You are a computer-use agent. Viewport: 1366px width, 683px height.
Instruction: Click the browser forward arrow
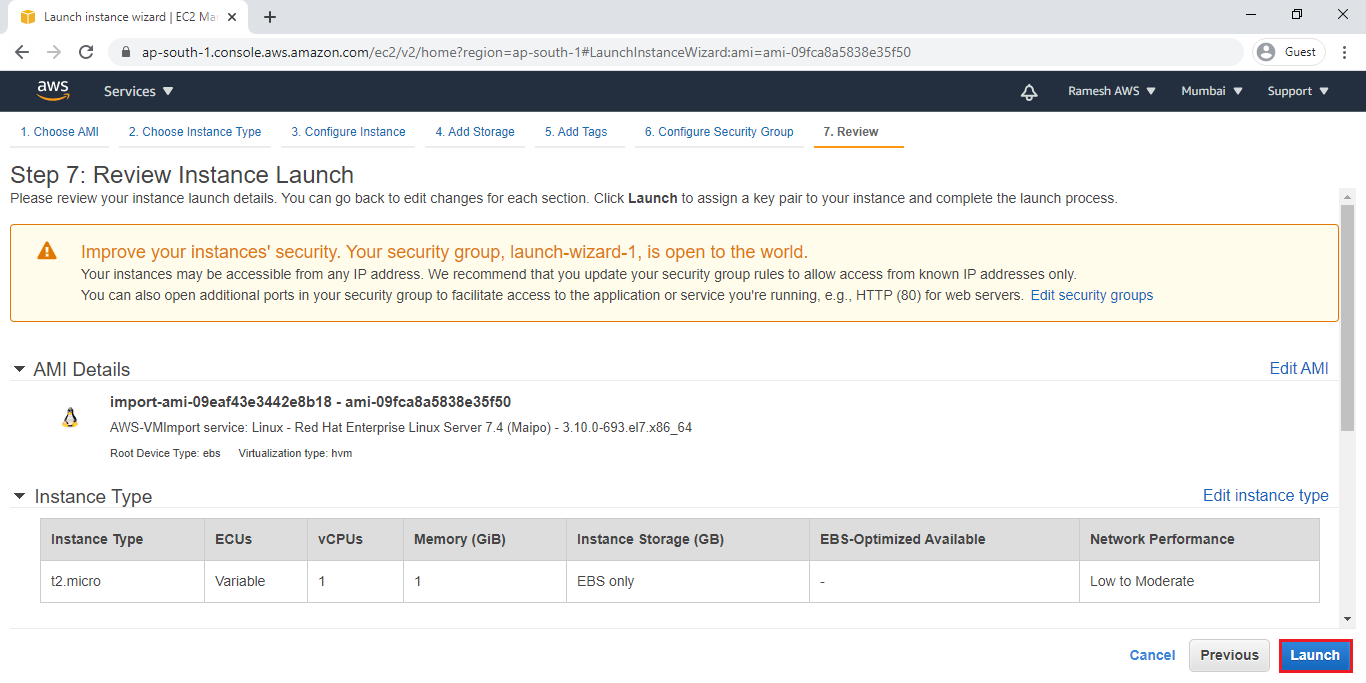54,52
